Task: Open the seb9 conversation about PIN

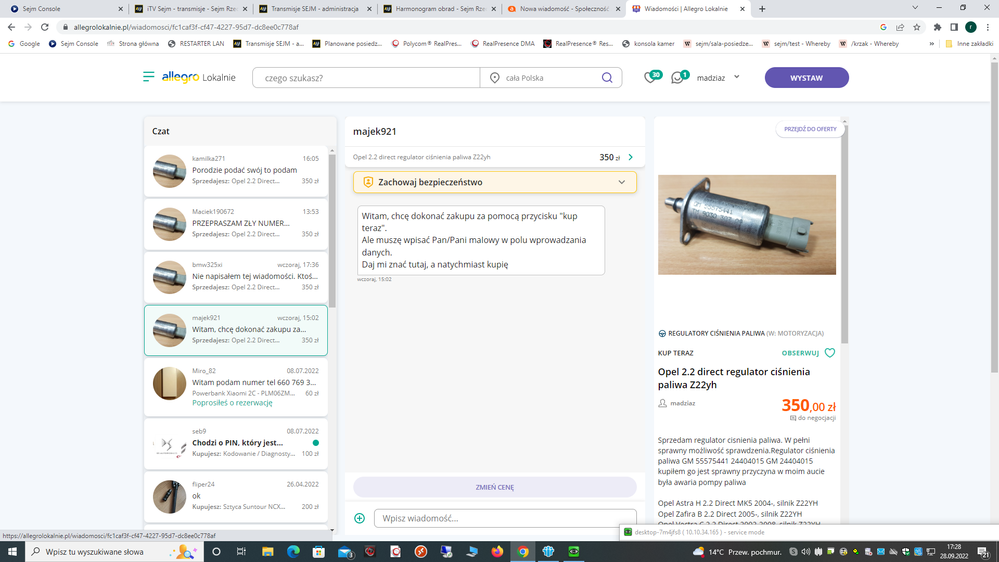Action: tap(236, 443)
